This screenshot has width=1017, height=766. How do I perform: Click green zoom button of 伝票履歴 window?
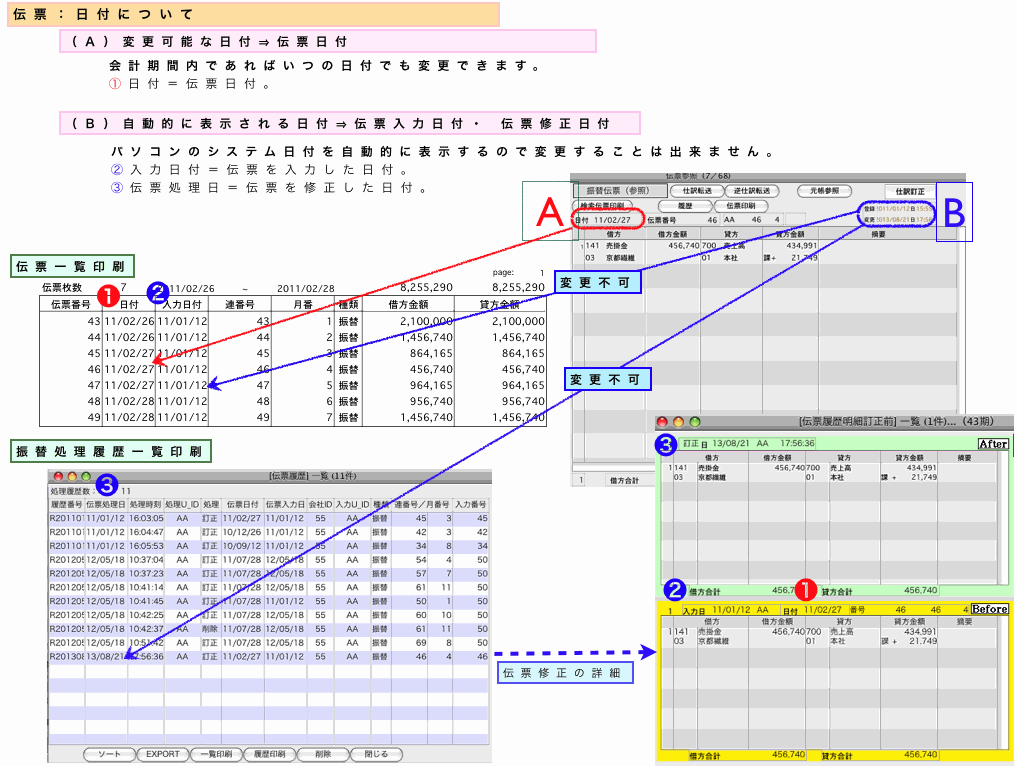[86, 477]
